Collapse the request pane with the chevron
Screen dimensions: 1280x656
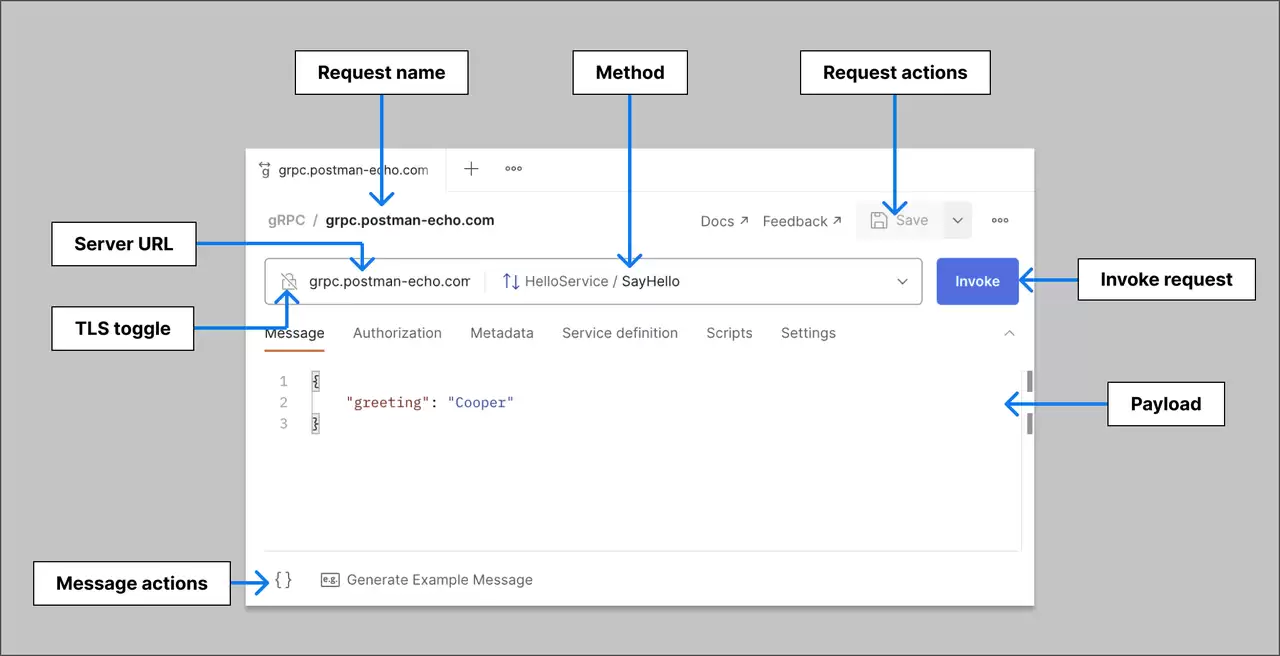(x=1009, y=333)
